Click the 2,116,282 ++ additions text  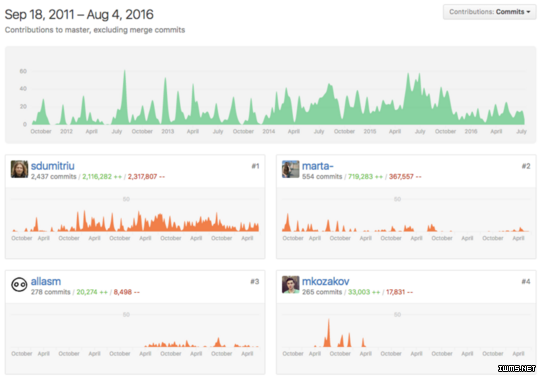pyautogui.click(x=102, y=176)
